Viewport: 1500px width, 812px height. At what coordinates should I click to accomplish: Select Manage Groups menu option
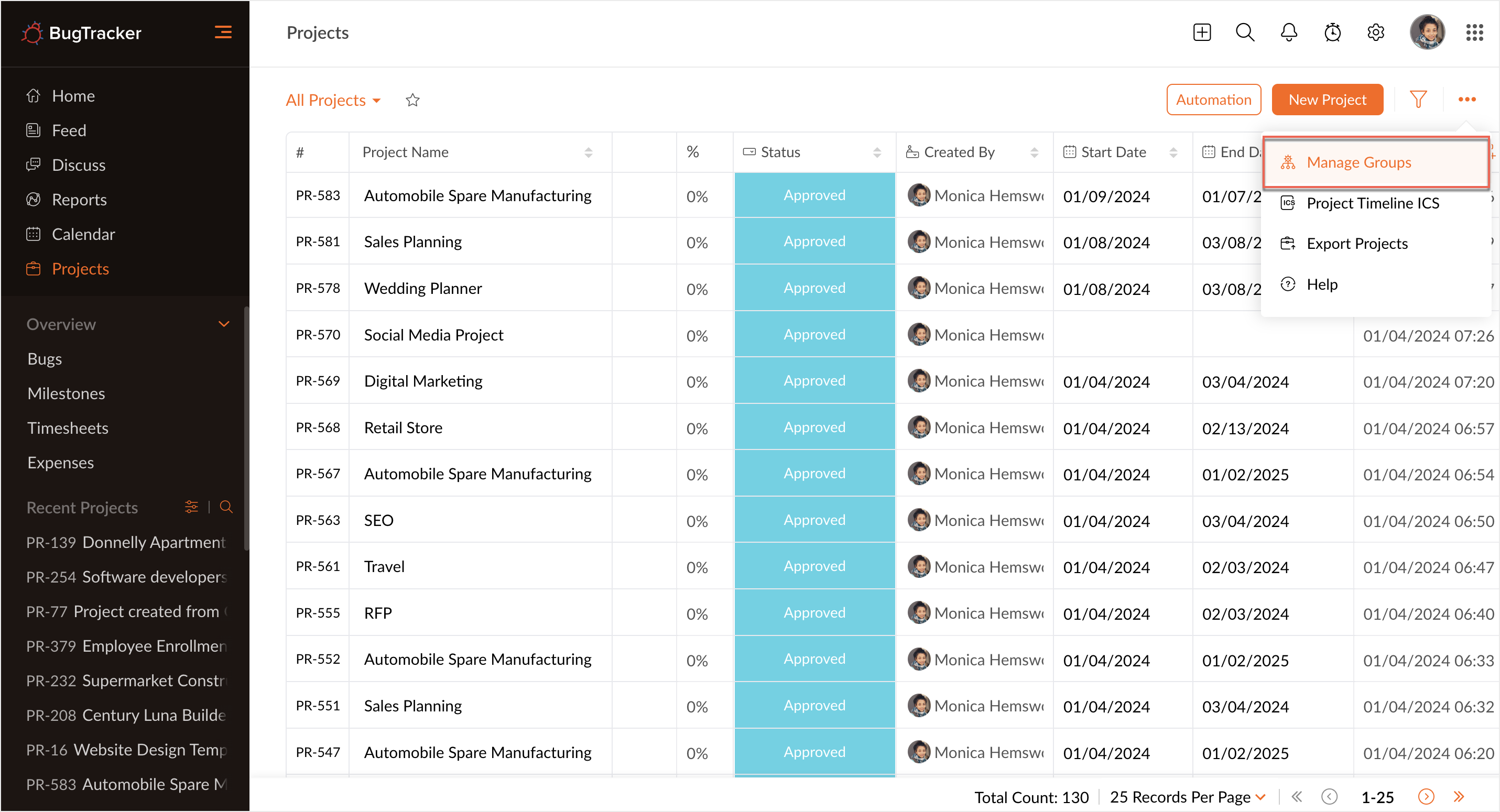[x=1358, y=162]
